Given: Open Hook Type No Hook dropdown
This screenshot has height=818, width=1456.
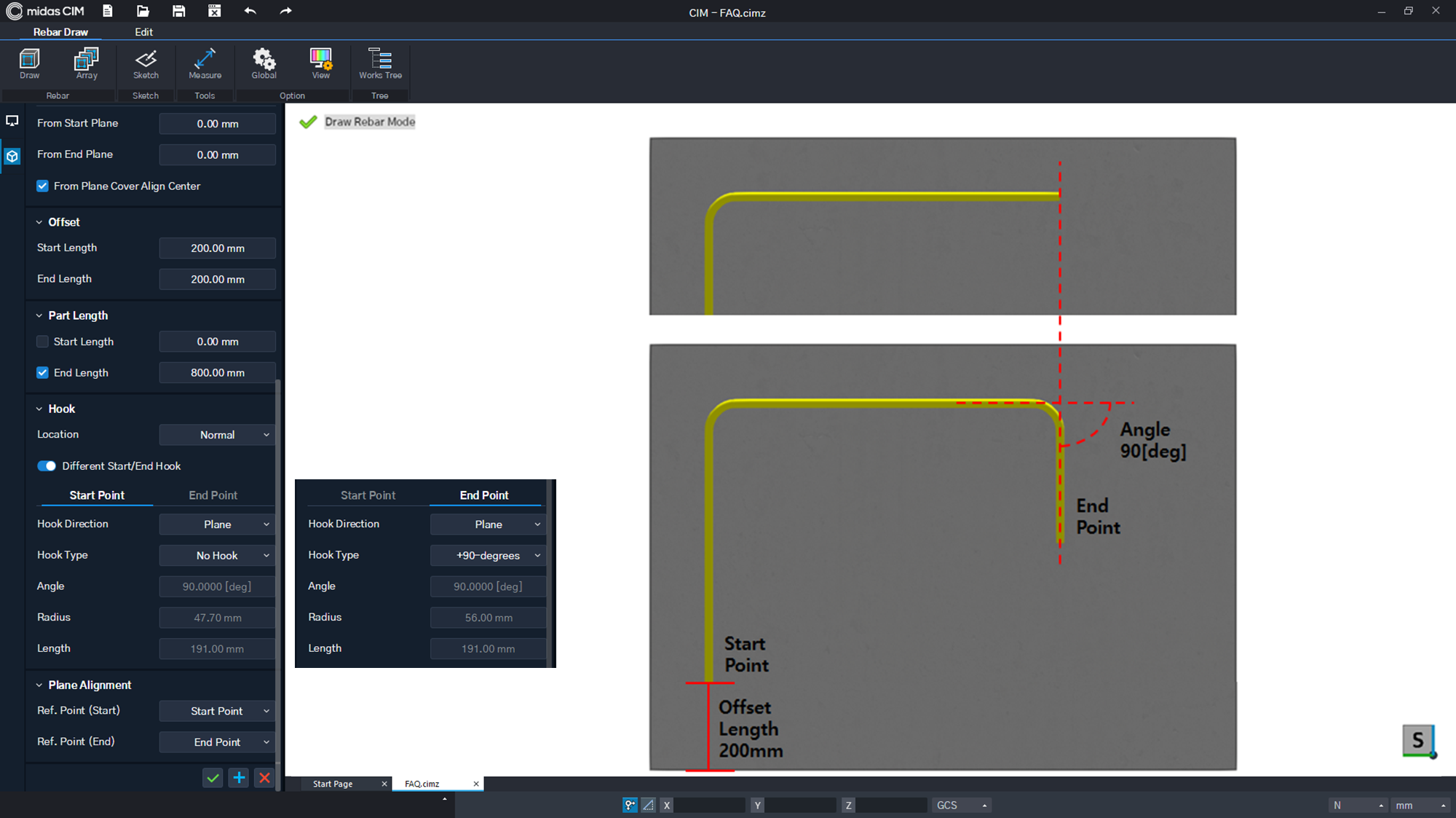Looking at the screenshot, I should [217, 556].
